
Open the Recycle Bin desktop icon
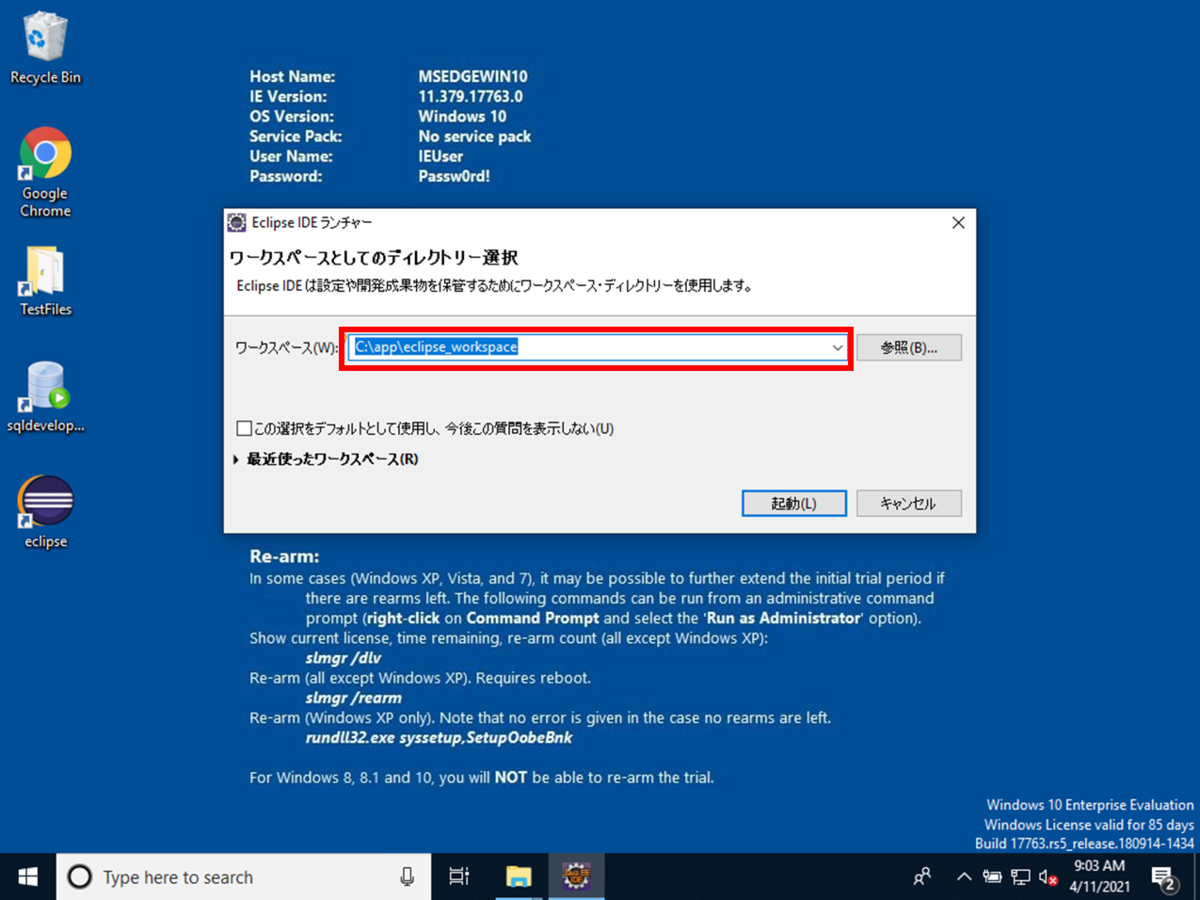tap(45, 49)
